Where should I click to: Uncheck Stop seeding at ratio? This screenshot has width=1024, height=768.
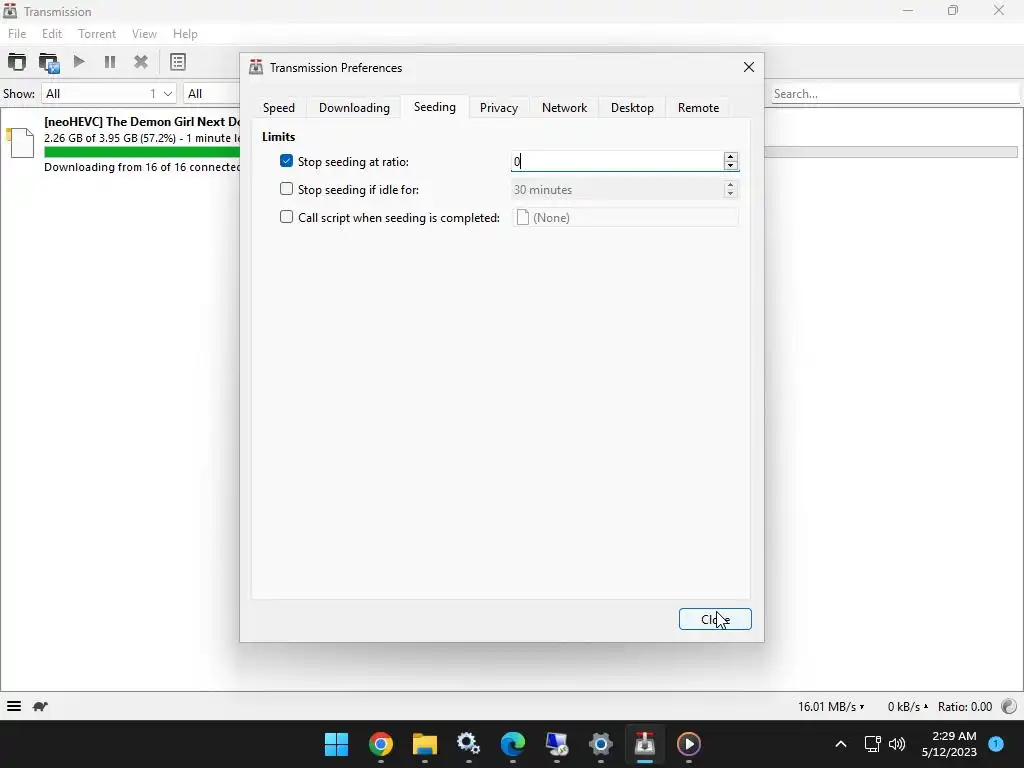(x=286, y=161)
